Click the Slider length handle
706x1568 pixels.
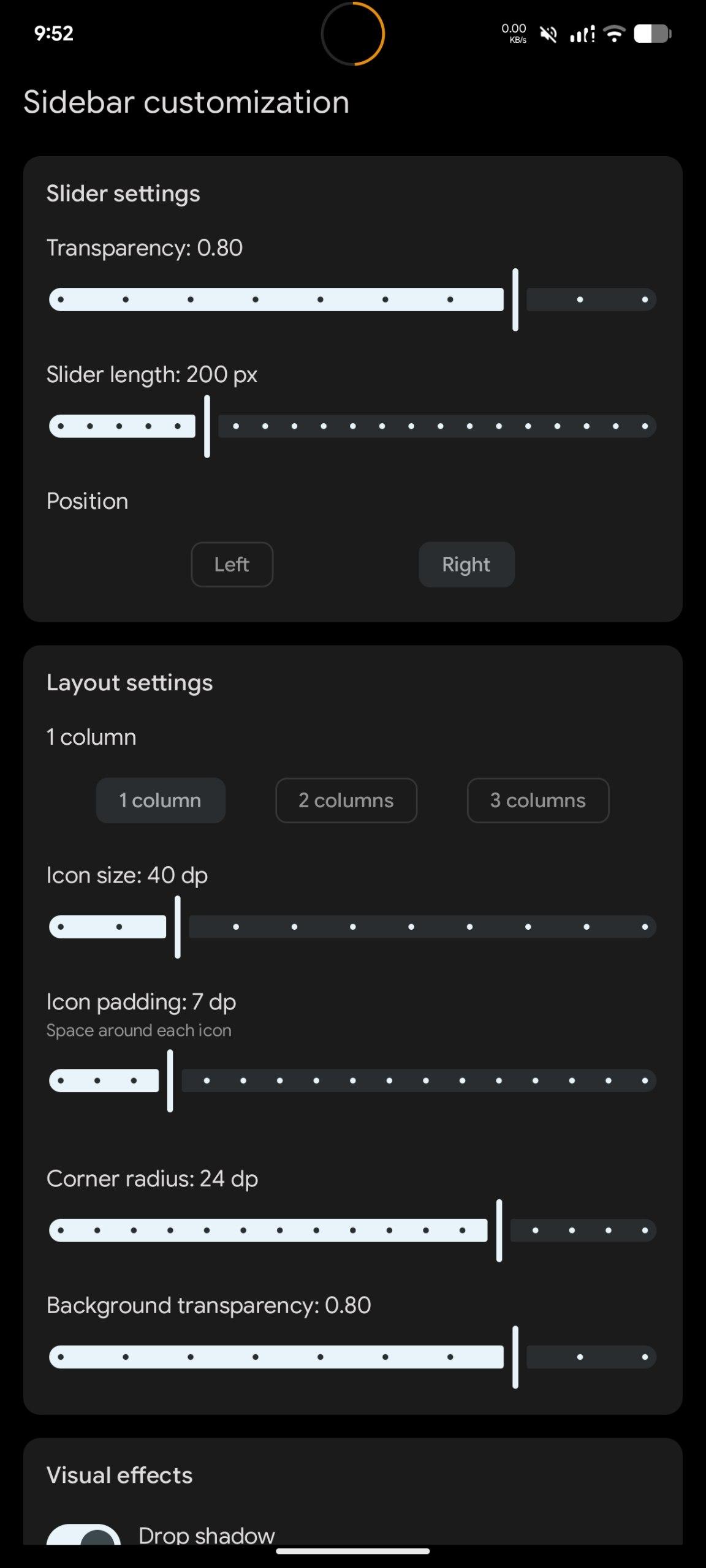click(207, 426)
